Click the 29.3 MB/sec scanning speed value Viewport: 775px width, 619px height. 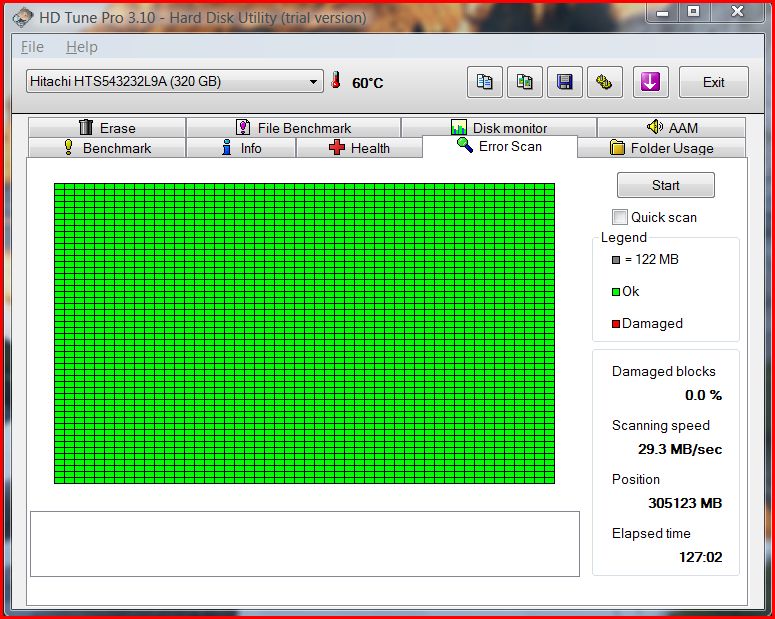pyautogui.click(x=680, y=449)
